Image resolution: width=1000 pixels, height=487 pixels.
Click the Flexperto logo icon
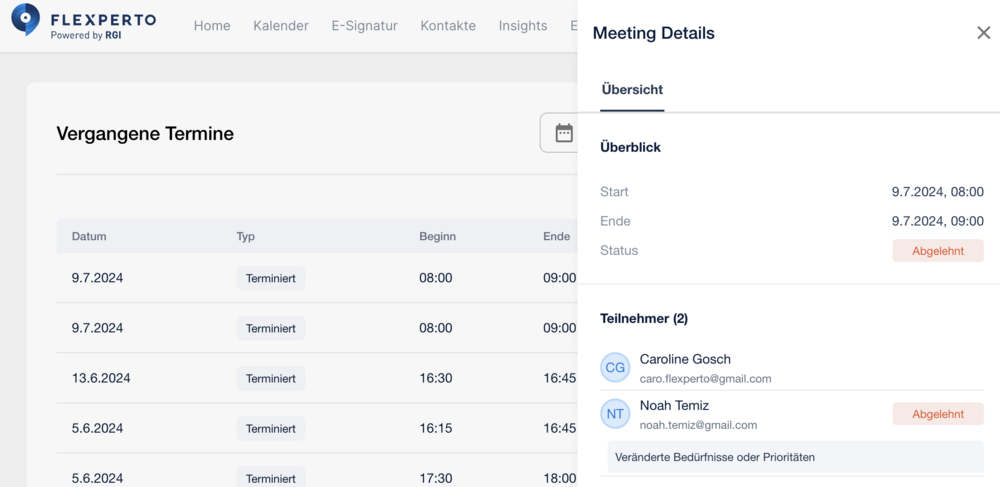click(26, 19)
